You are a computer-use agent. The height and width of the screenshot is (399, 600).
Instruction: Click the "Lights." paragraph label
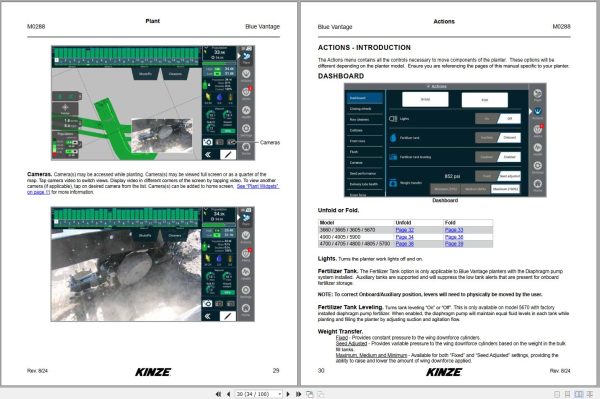(x=327, y=259)
